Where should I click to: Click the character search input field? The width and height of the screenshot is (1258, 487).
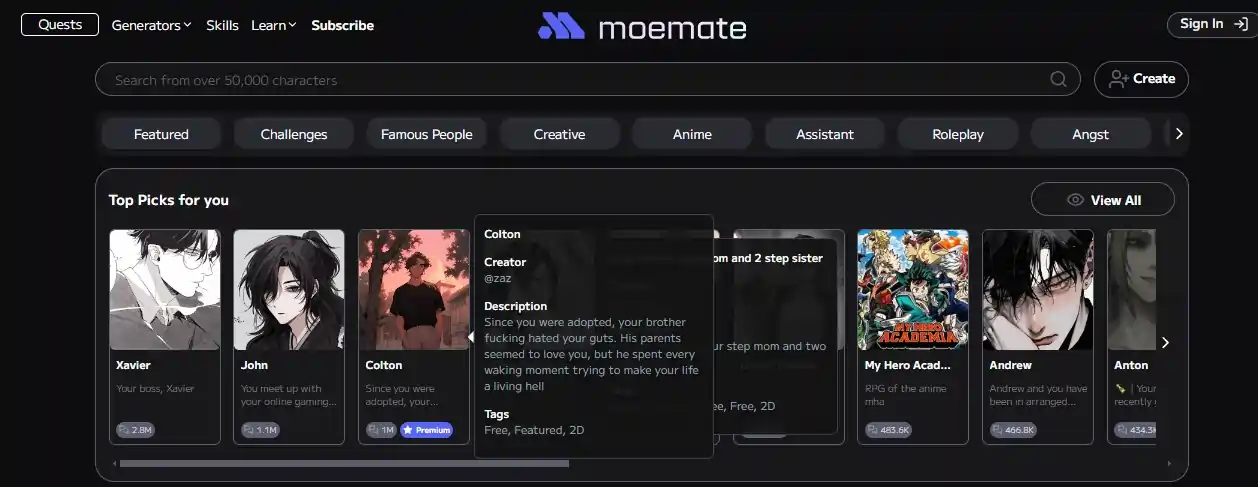coord(588,80)
